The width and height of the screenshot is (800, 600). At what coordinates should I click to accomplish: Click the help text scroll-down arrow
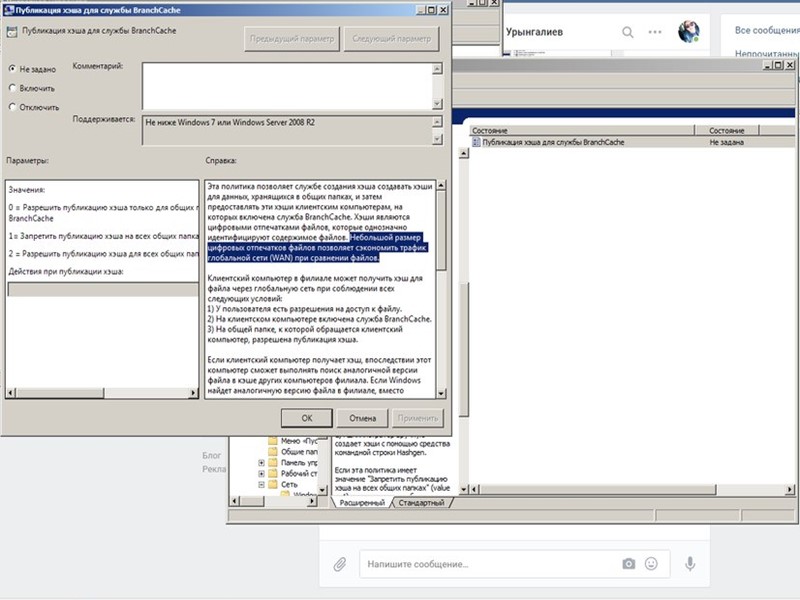click(441, 393)
